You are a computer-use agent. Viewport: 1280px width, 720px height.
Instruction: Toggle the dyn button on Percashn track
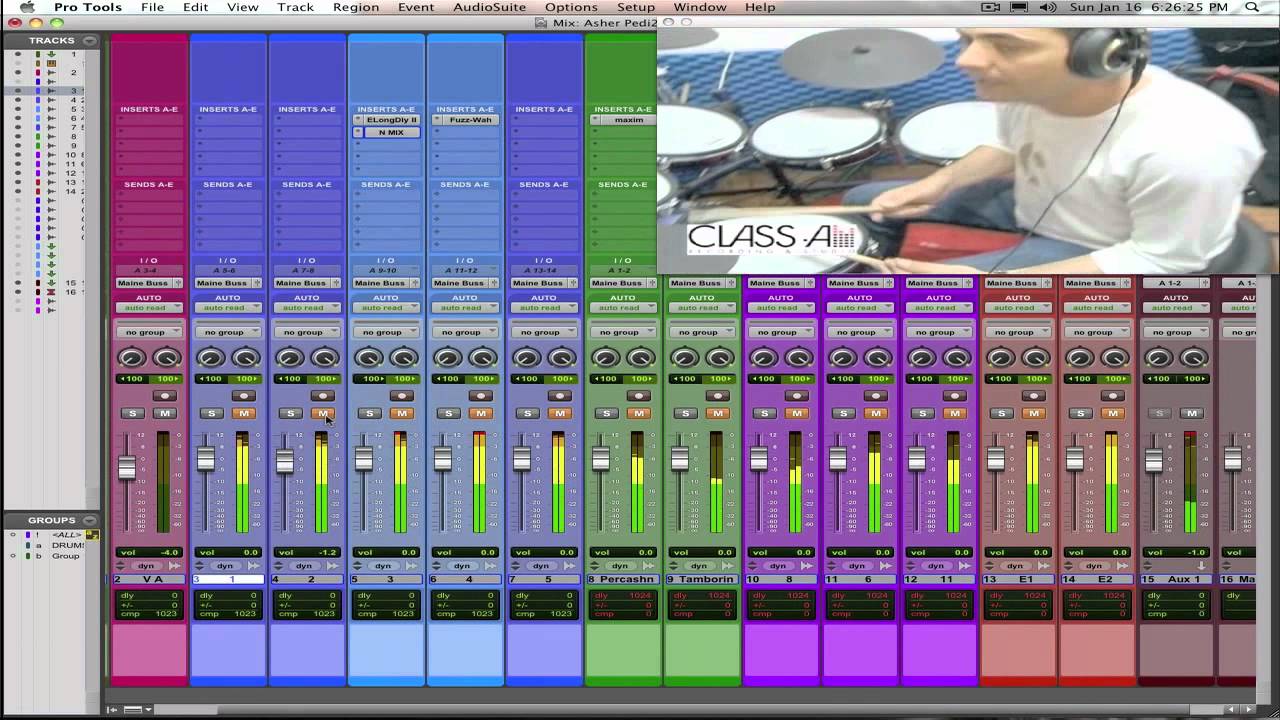coord(621,566)
